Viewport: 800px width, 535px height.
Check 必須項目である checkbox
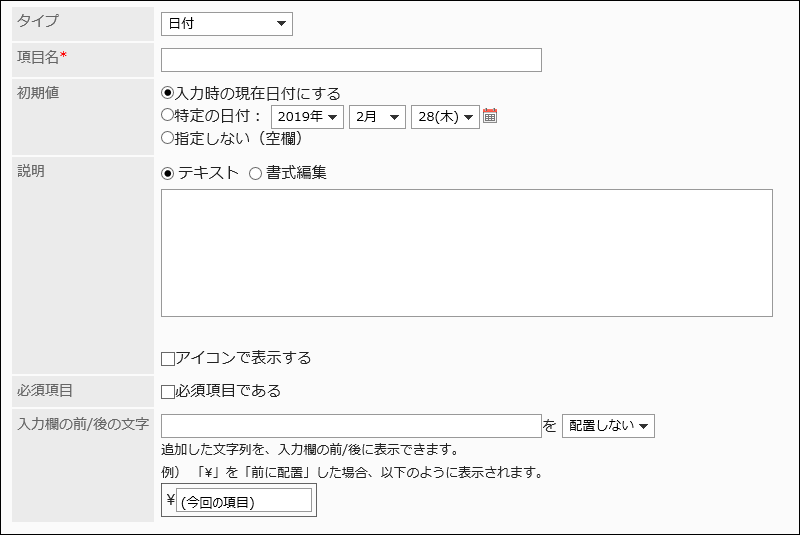click(168, 392)
